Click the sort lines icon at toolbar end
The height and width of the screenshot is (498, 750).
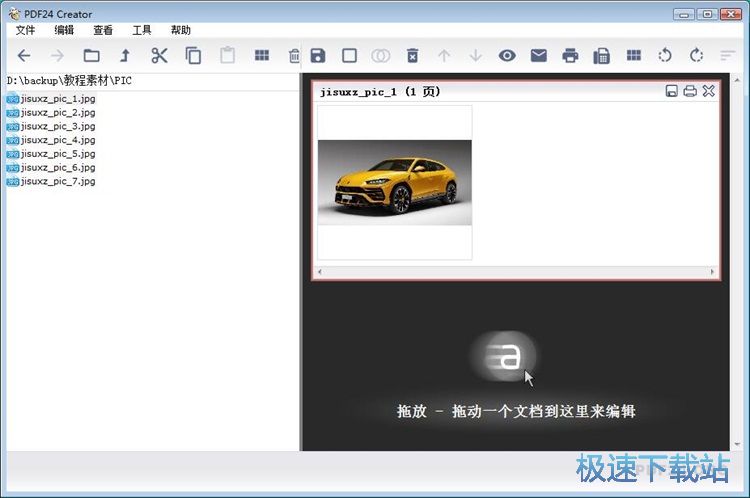pyautogui.click(x=728, y=56)
